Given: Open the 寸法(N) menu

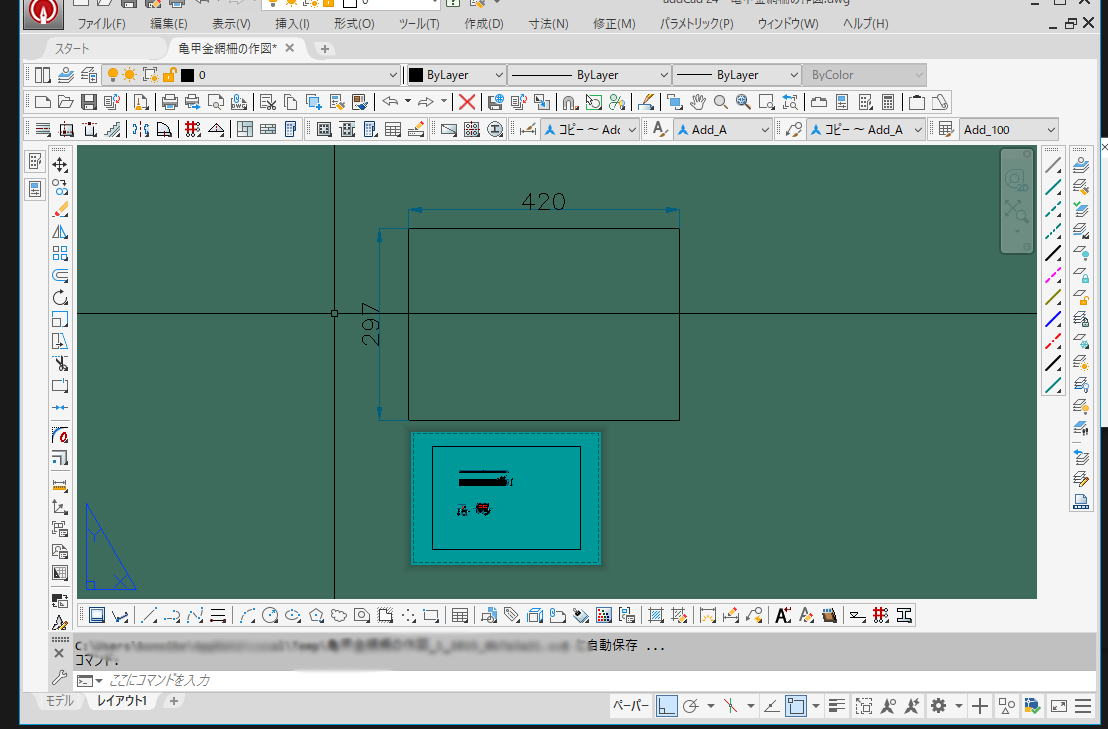Looking at the screenshot, I should click(548, 23).
